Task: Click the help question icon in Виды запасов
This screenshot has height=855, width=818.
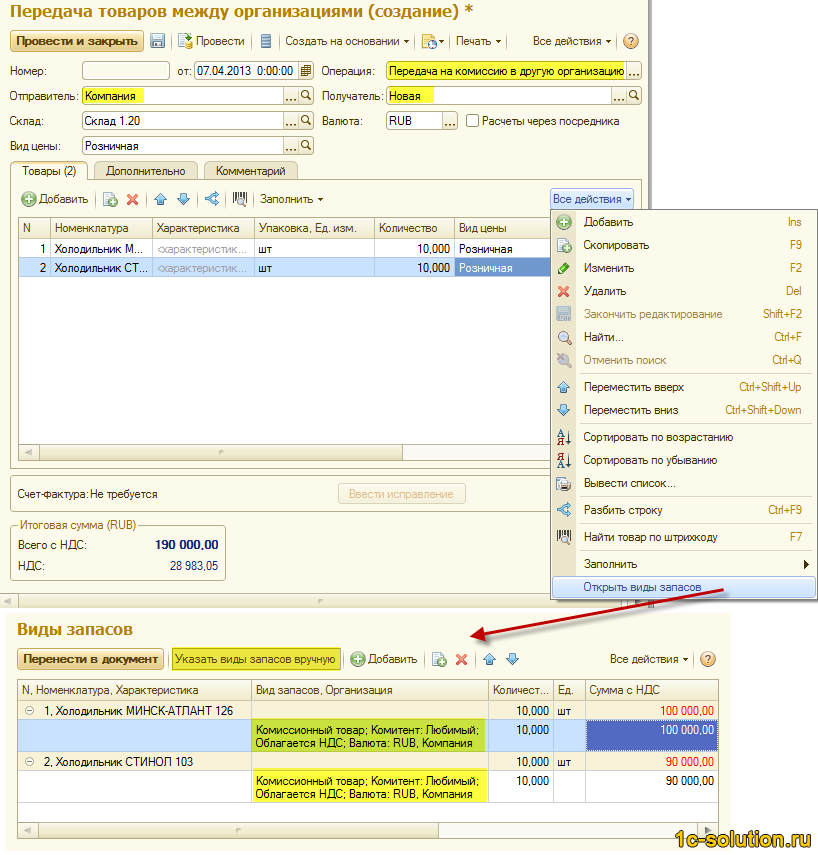Action: (708, 659)
